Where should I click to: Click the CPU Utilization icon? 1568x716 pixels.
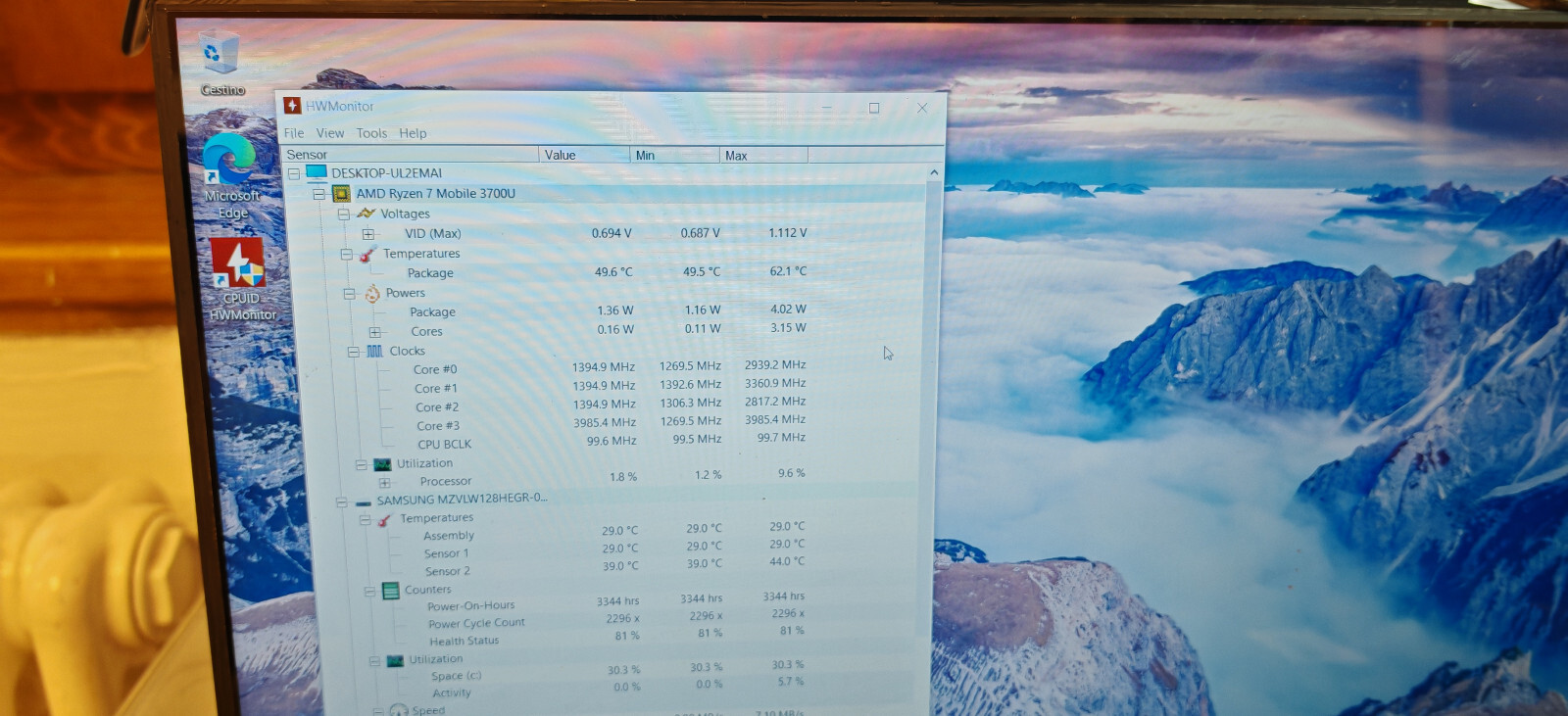point(382,464)
